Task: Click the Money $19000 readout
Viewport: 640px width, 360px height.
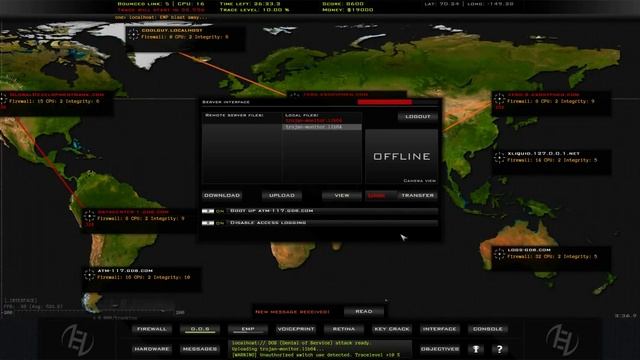Action: (348, 10)
